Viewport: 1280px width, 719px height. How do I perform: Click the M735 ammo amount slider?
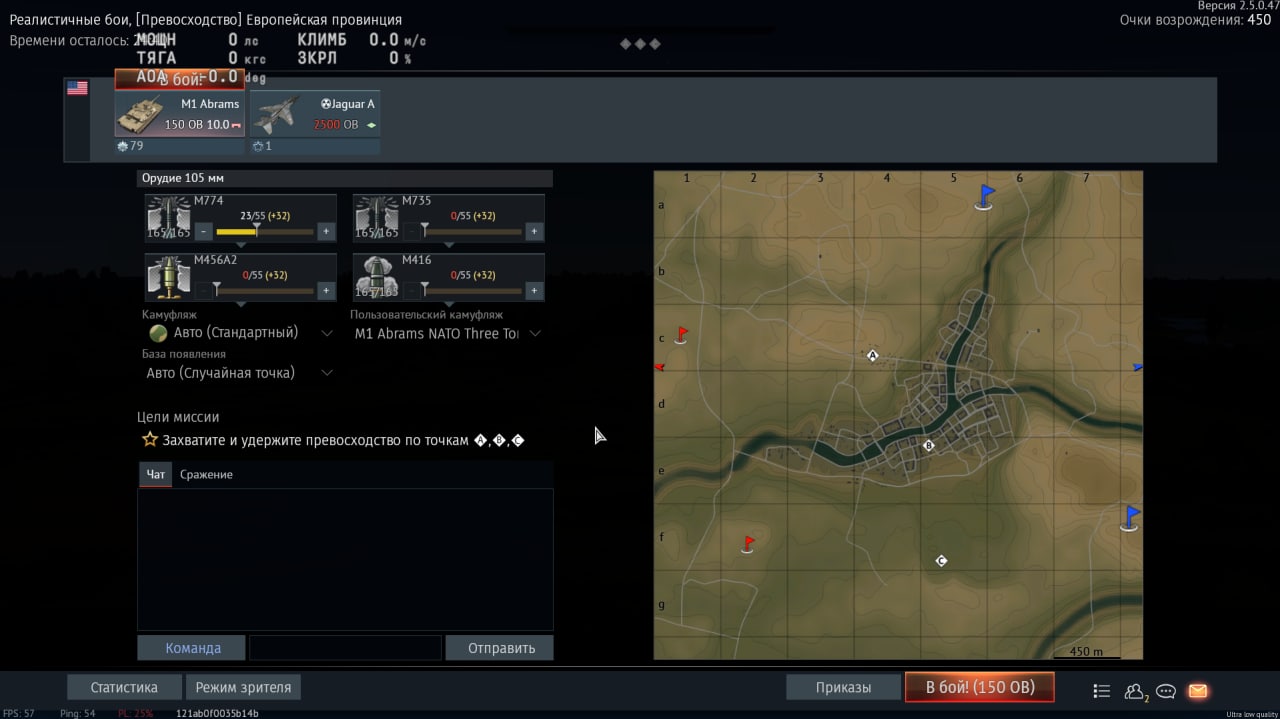[x=473, y=232]
